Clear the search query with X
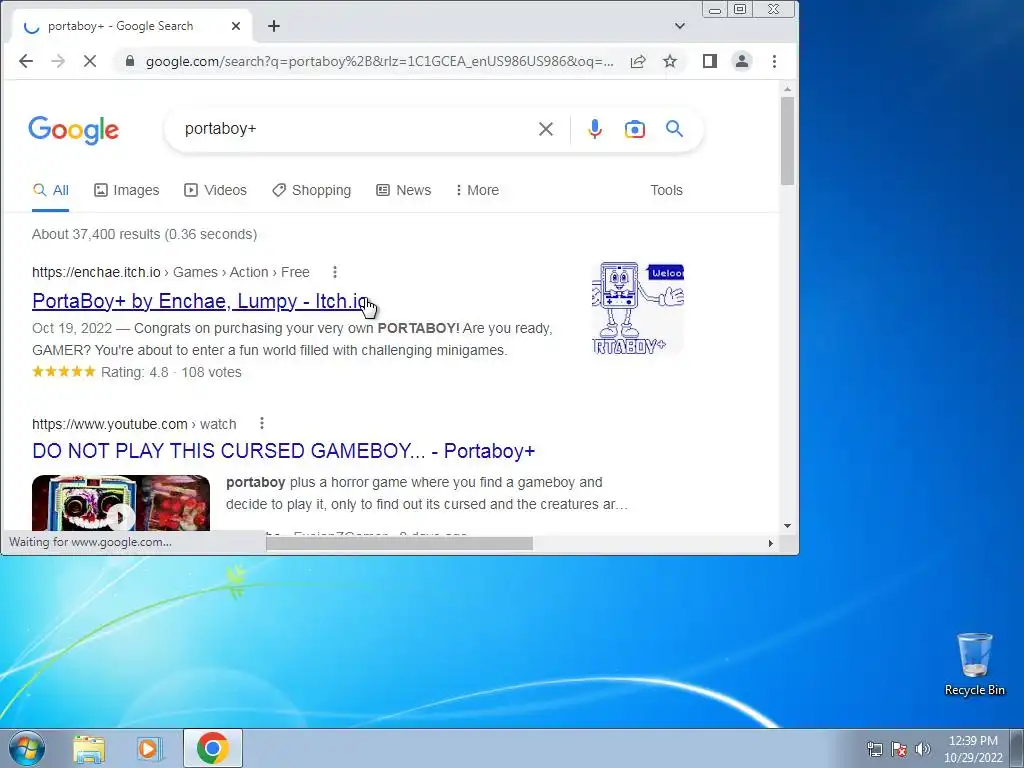This screenshot has width=1024, height=768. (546, 129)
